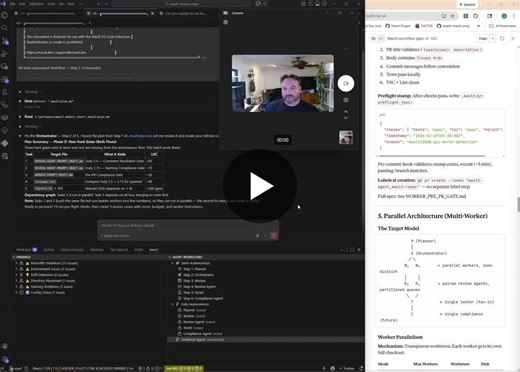This screenshot has width=520, height=372.
Task: Click the attach icon in chat input
Action: tap(258, 236)
